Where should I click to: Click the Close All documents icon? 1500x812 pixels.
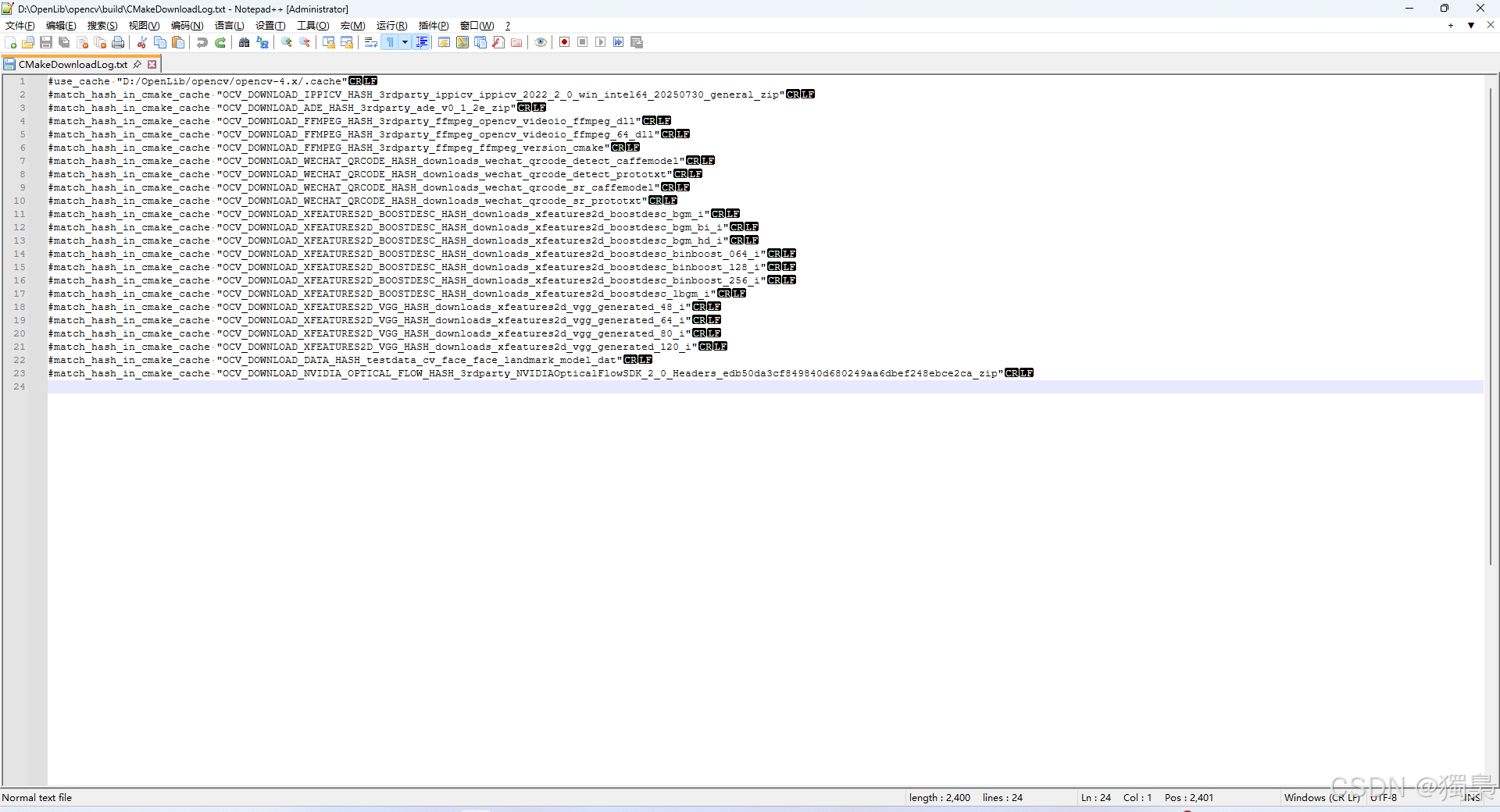100,42
